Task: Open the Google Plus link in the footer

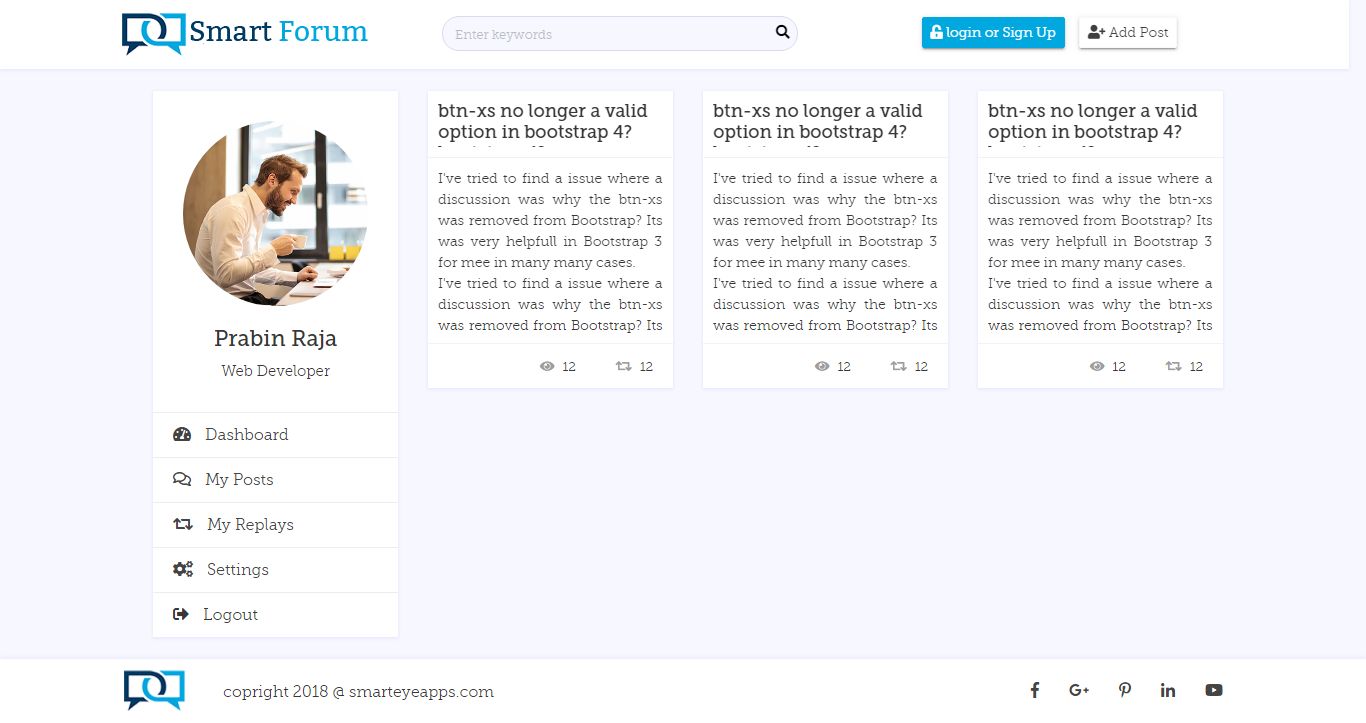Action: click(1079, 690)
